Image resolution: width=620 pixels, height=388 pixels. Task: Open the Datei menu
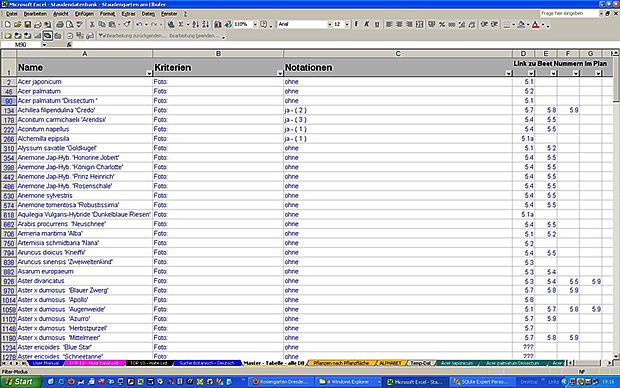[x=11, y=14]
